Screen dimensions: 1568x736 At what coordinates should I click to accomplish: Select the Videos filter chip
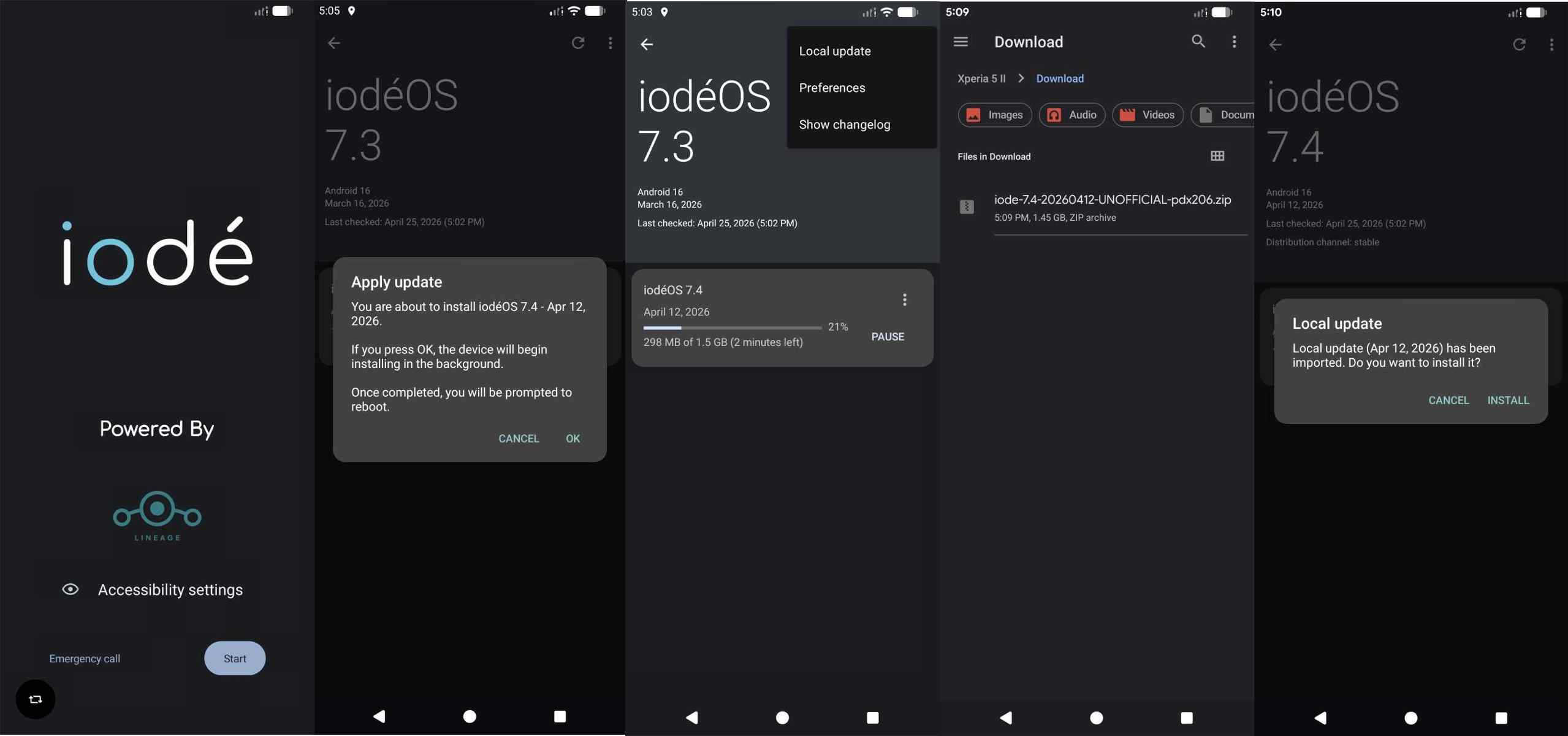tap(1147, 115)
